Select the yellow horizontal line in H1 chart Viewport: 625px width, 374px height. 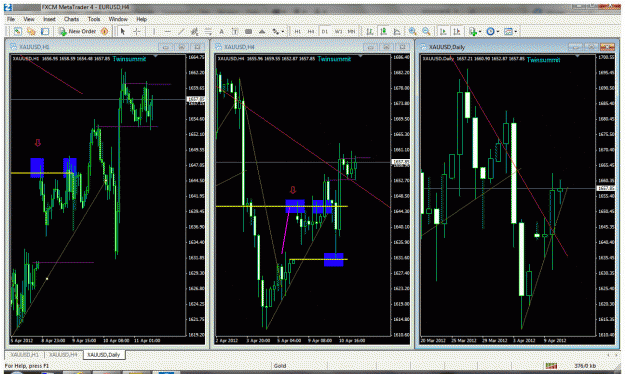42,173
